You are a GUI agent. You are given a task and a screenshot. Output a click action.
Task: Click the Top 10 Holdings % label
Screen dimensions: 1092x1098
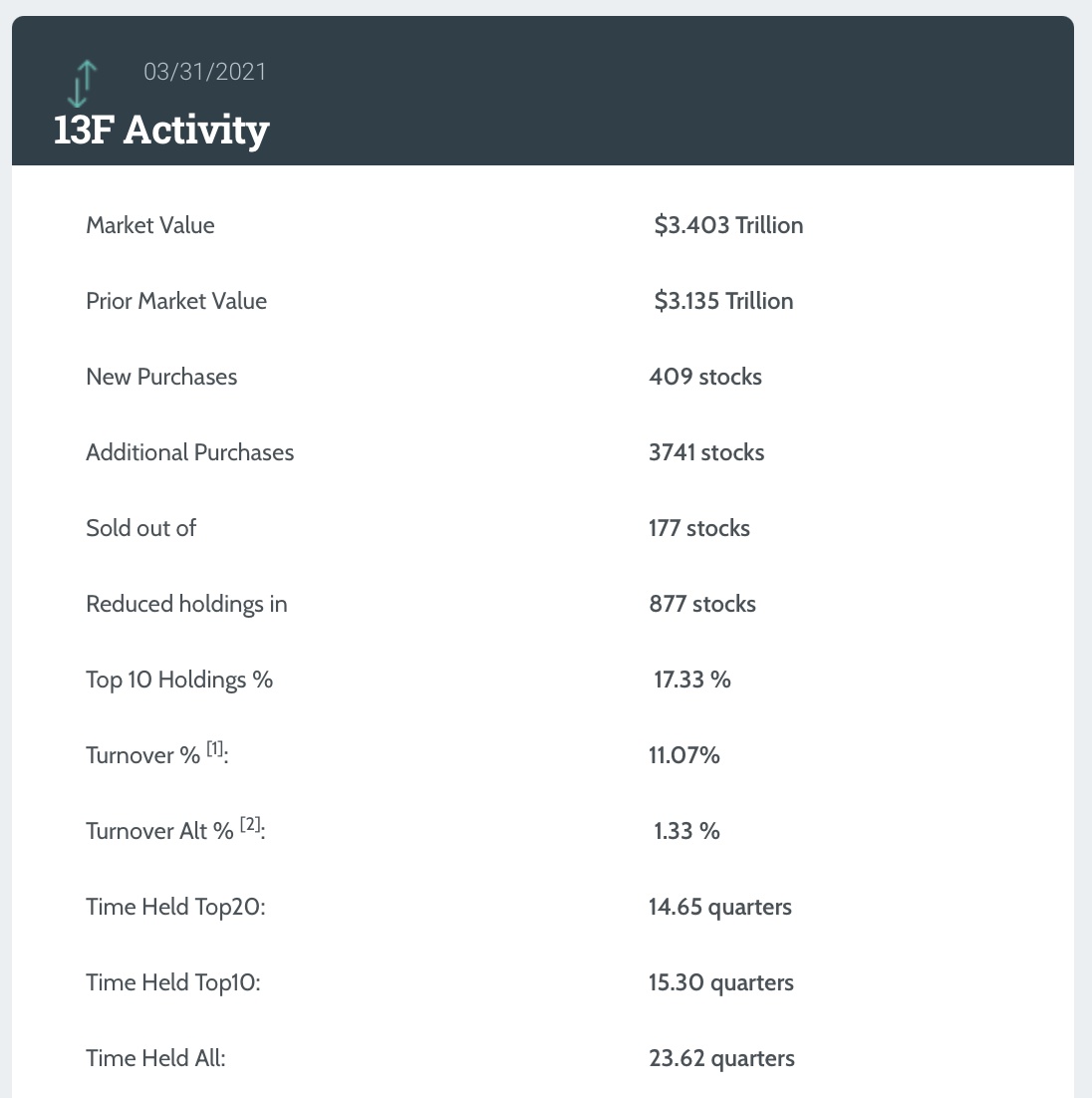coord(179,680)
